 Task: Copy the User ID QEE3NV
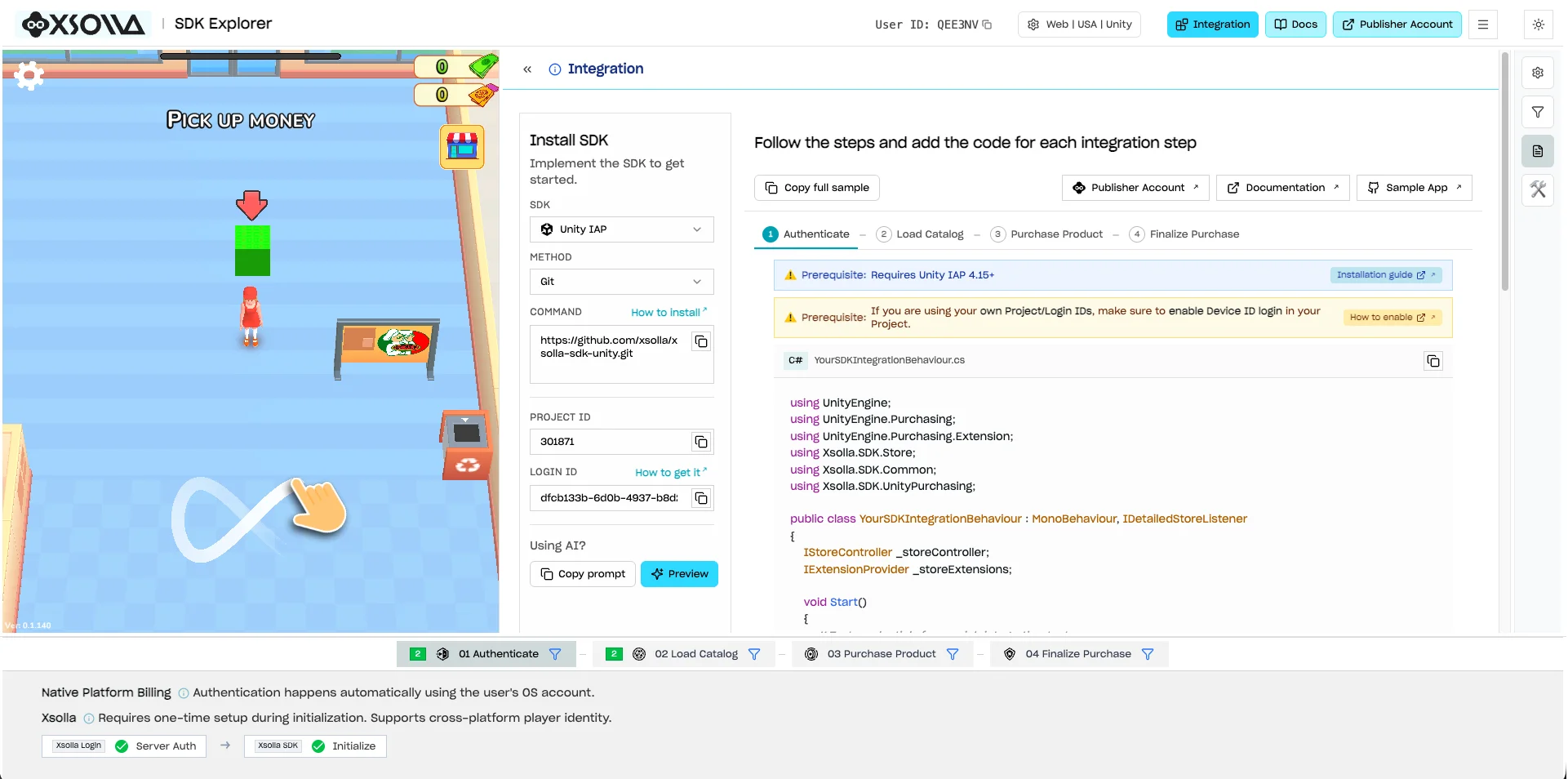click(x=987, y=24)
